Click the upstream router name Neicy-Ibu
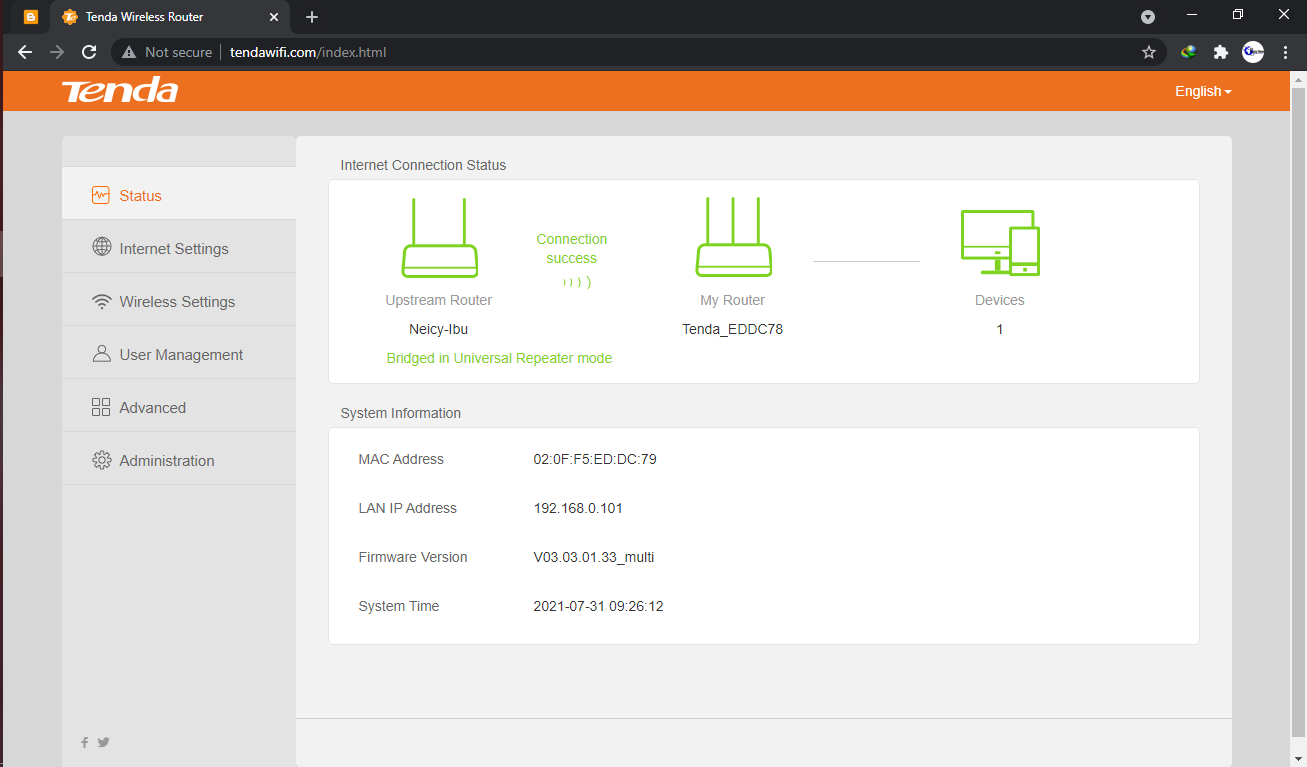This screenshot has height=767, width=1307. coord(438,329)
